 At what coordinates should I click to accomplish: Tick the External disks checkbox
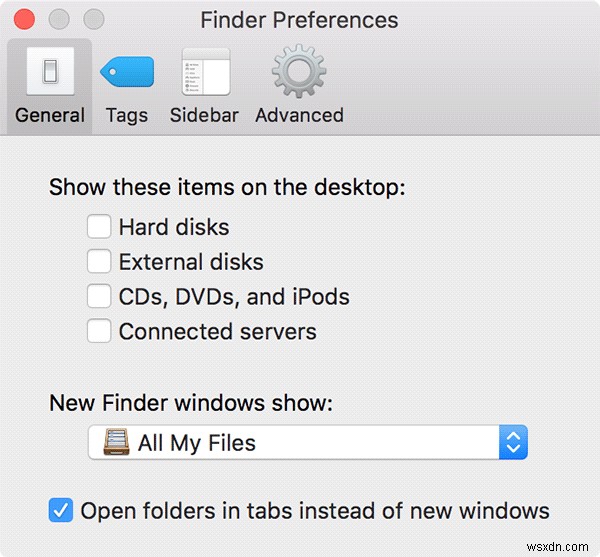coord(99,262)
